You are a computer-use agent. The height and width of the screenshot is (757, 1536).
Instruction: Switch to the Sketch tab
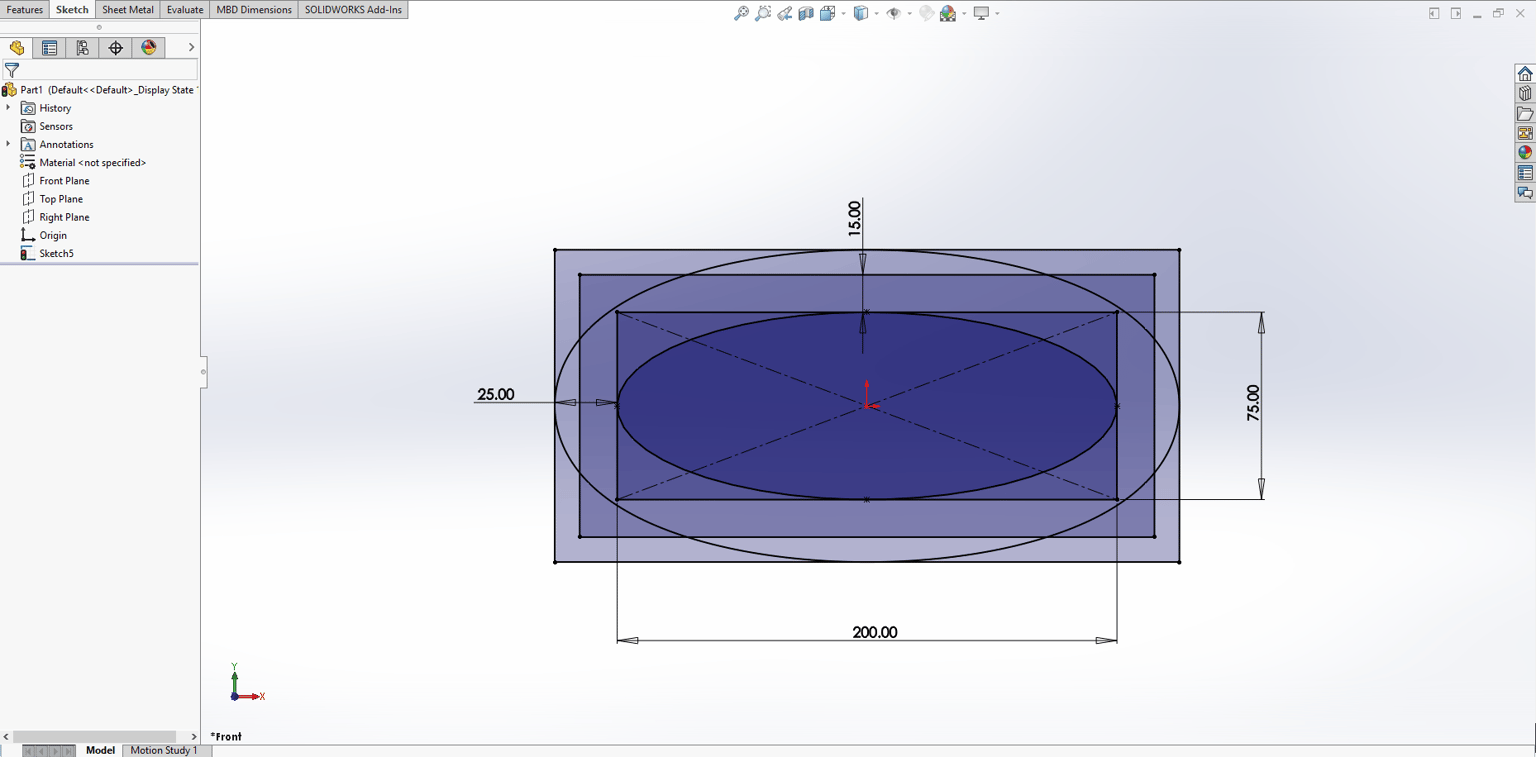[72, 10]
